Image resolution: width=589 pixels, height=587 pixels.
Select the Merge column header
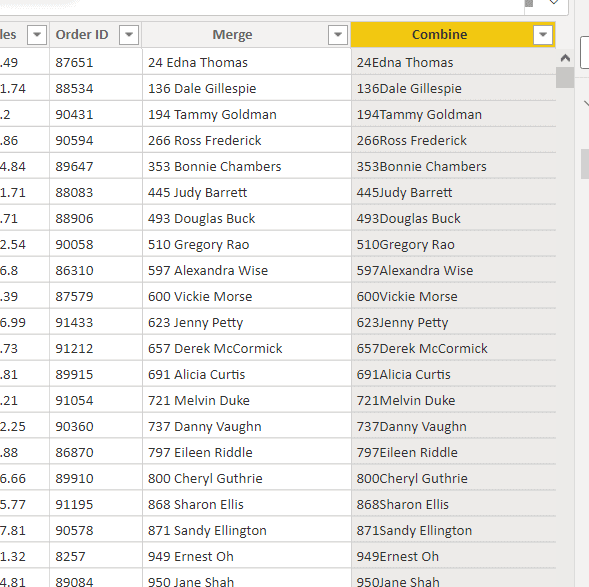click(x=246, y=35)
